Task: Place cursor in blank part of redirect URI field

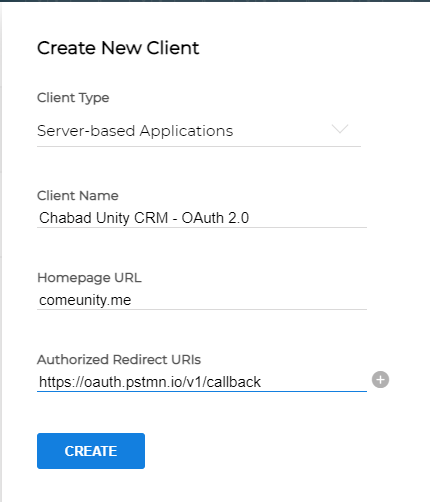Action: 313,382
